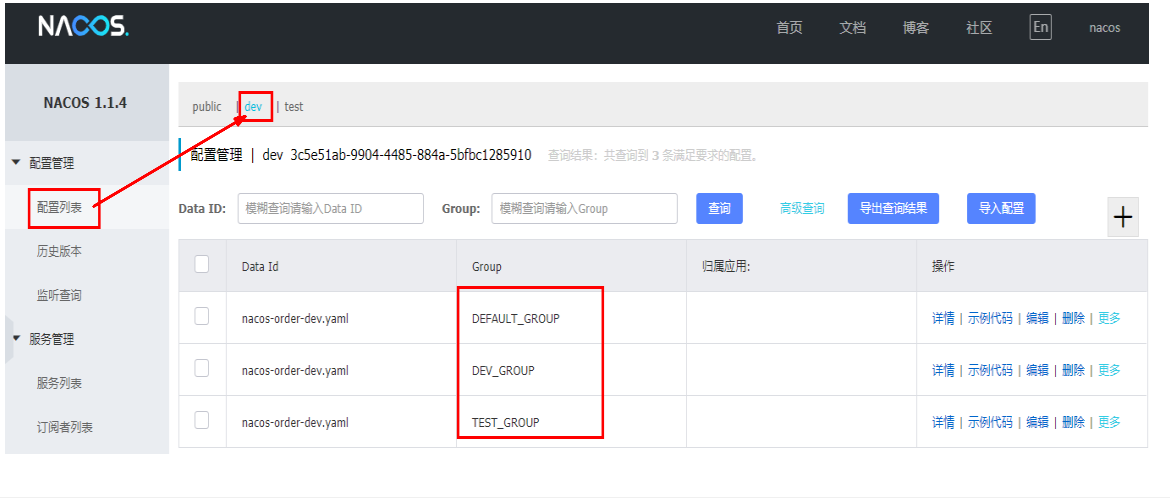Check the DEV_GROUP row checkbox
The height and width of the screenshot is (498, 1170).
point(201,368)
